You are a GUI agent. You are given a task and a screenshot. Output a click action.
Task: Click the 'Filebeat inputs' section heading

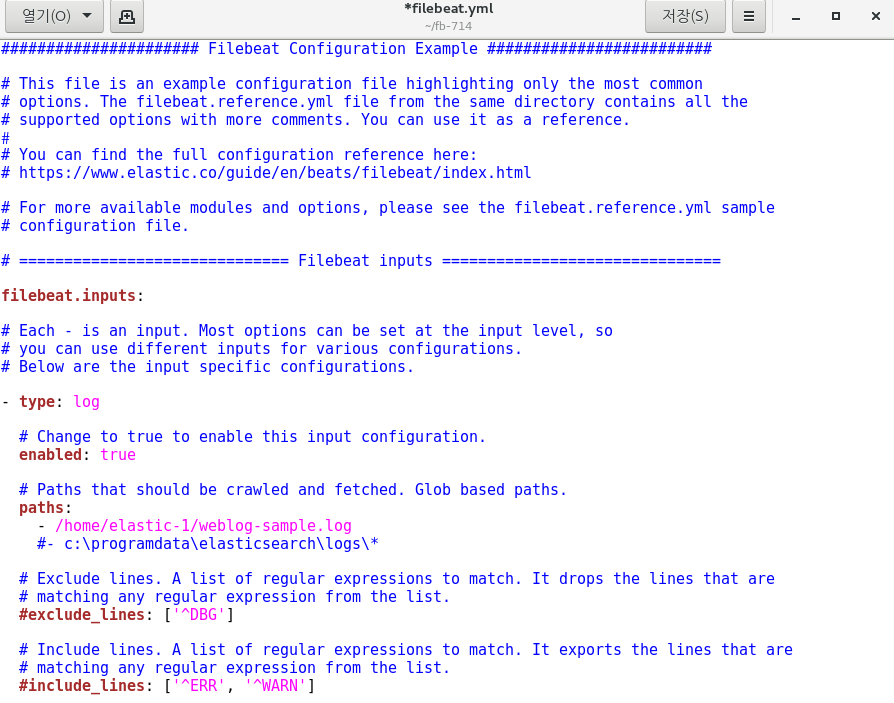tap(365, 261)
